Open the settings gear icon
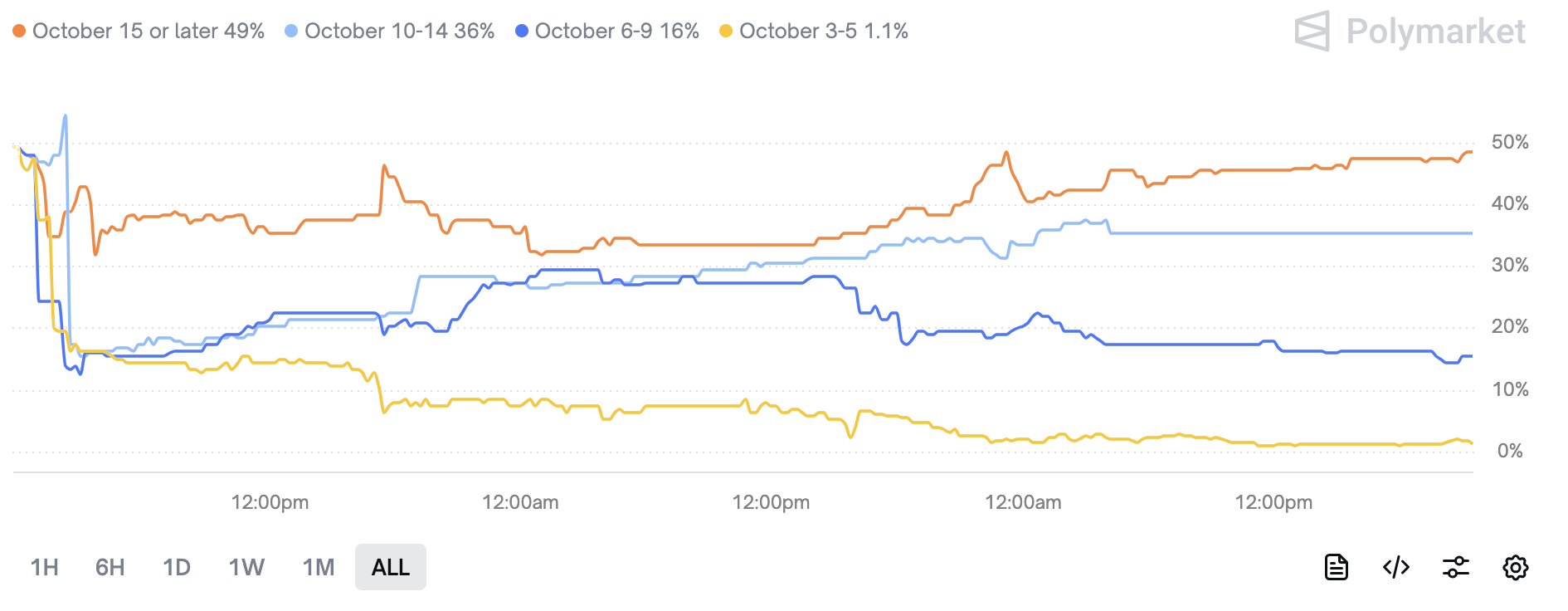 point(1516,568)
